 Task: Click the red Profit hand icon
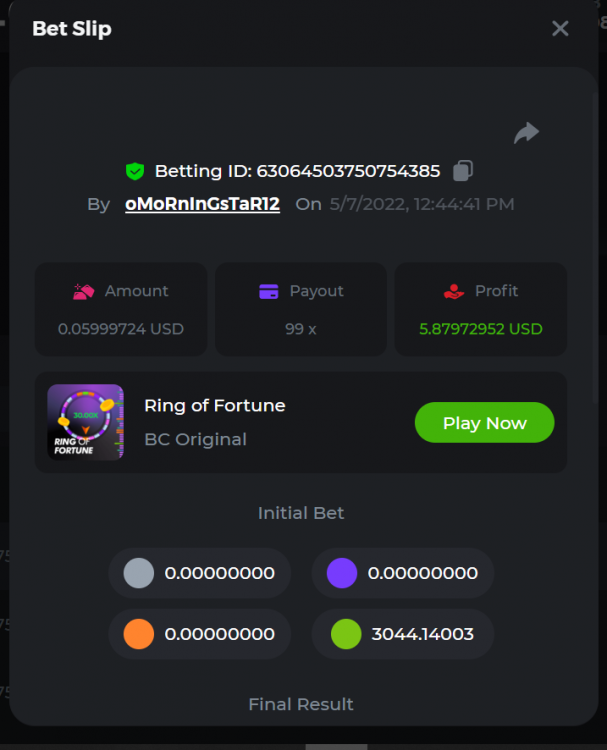[454, 291]
